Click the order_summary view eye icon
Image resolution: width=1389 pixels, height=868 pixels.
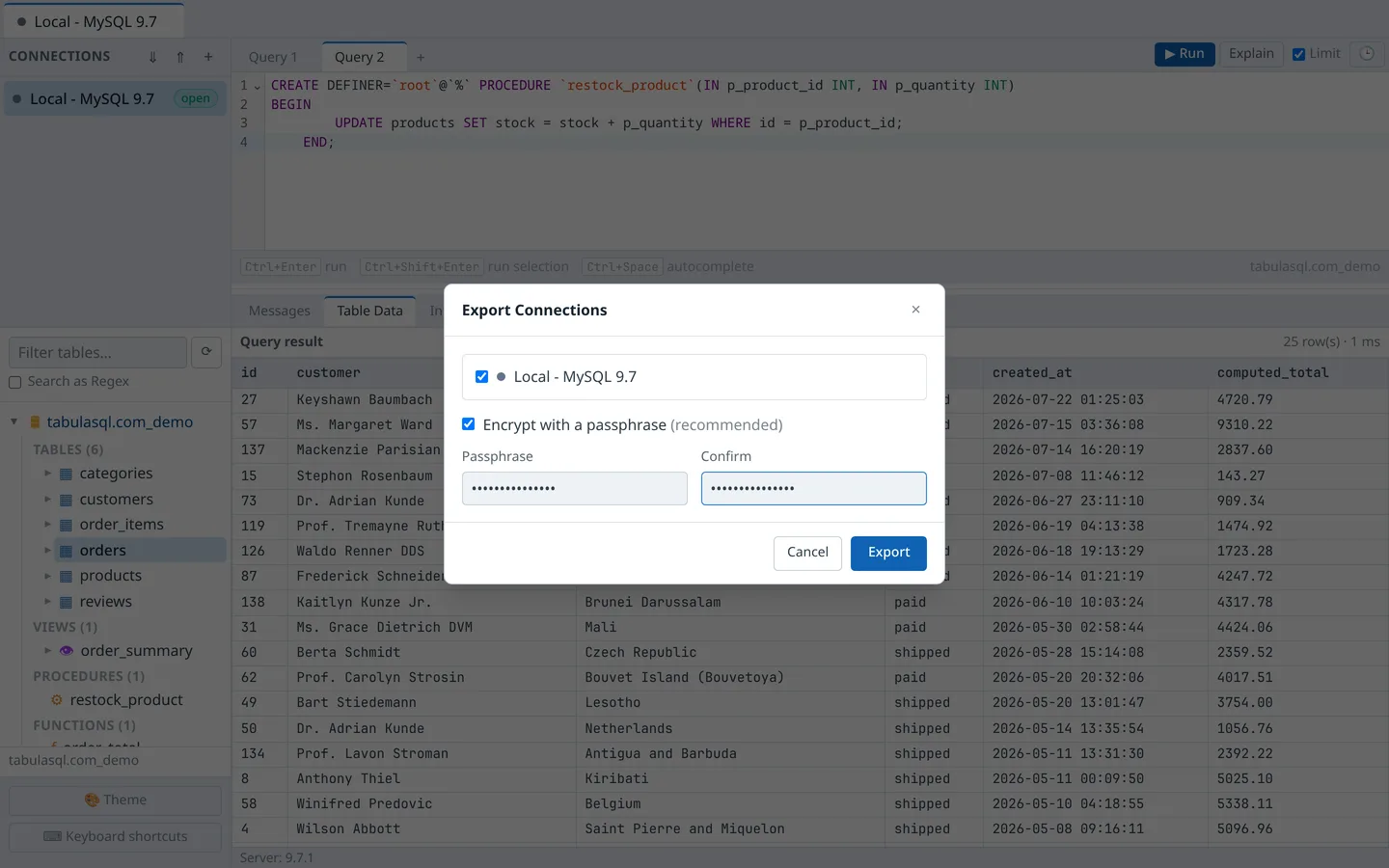pos(67,651)
